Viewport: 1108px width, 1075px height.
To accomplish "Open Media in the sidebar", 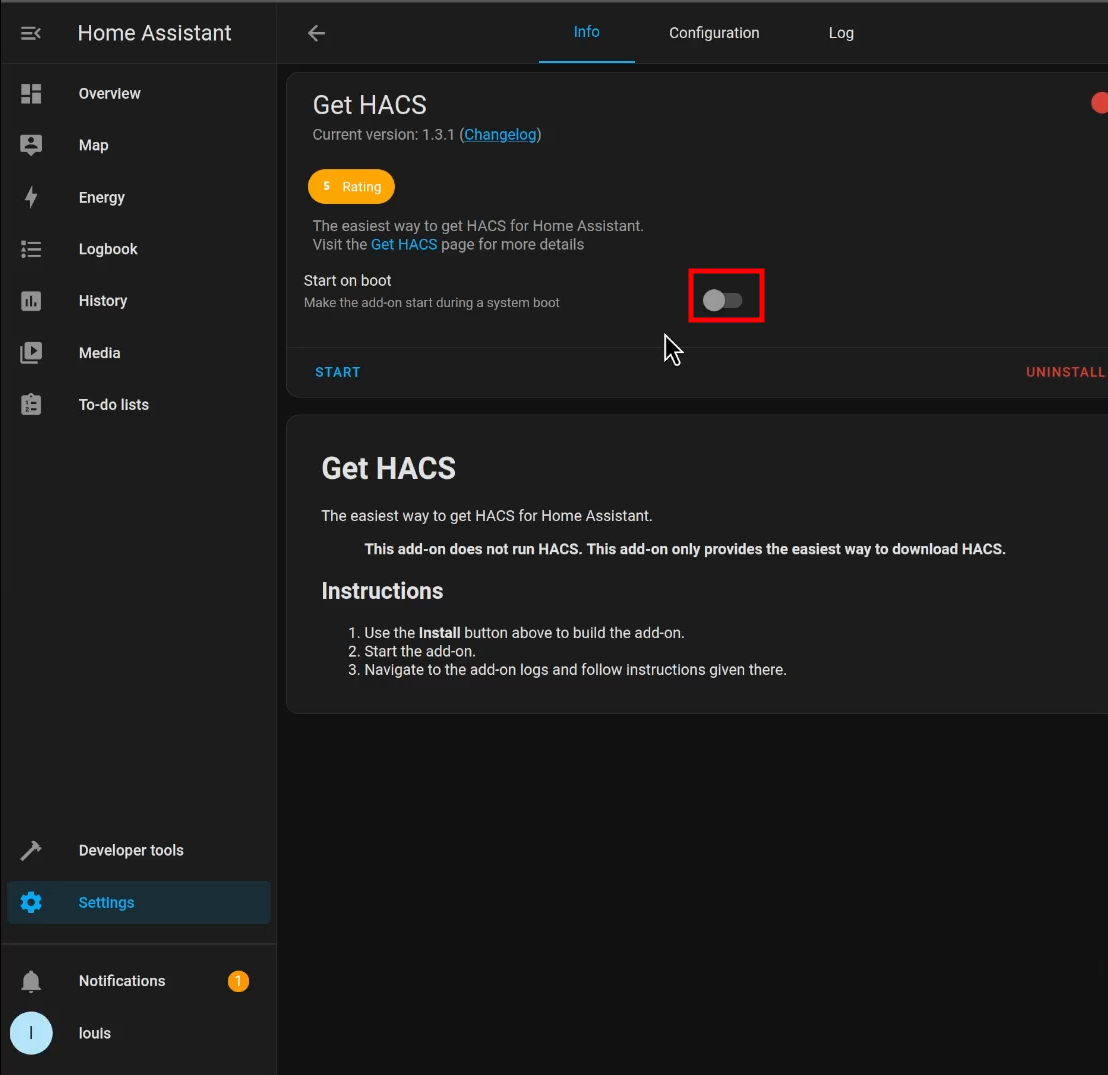I will 139,353.
